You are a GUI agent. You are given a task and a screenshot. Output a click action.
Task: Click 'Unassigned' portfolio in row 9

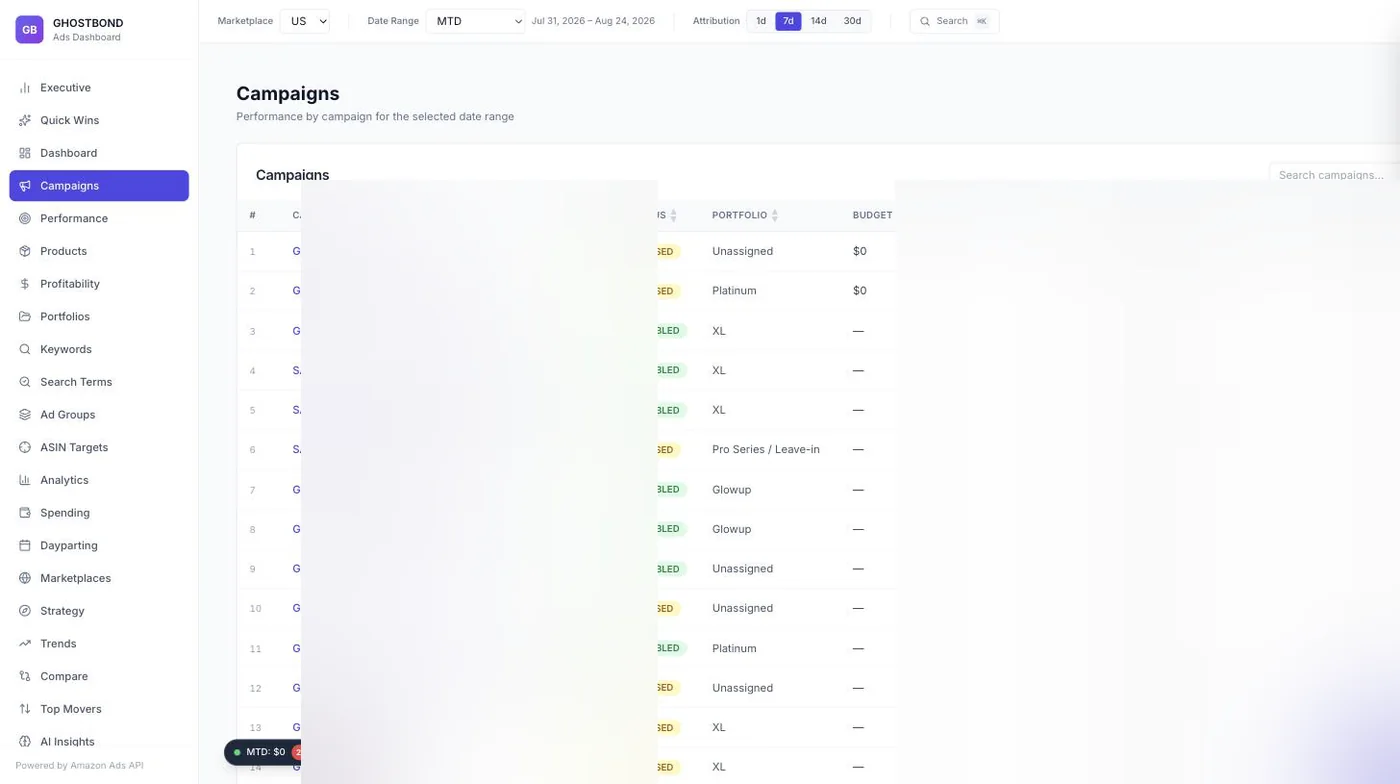click(742, 569)
